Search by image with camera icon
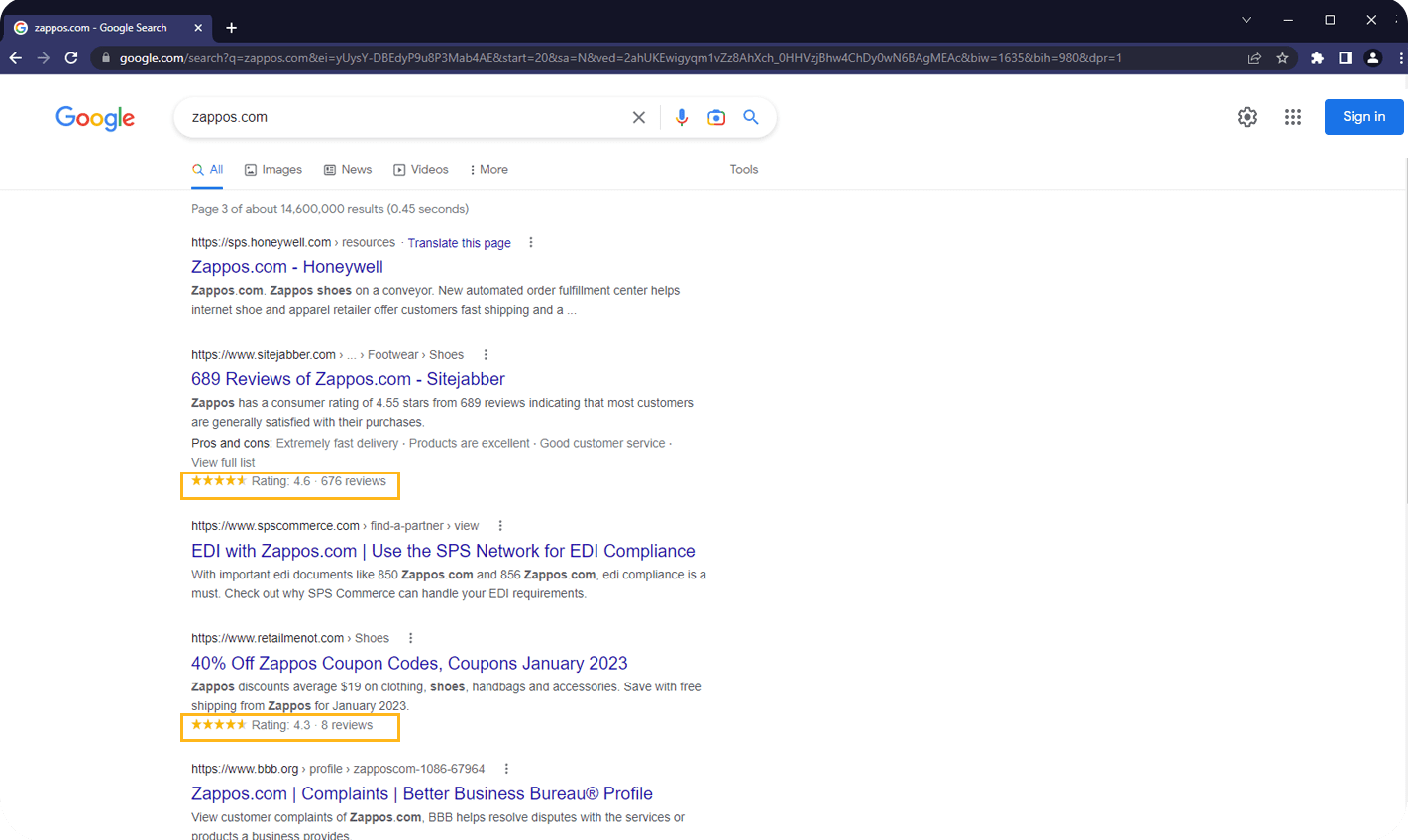The height and width of the screenshot is (840, 1408). (716, 117)
